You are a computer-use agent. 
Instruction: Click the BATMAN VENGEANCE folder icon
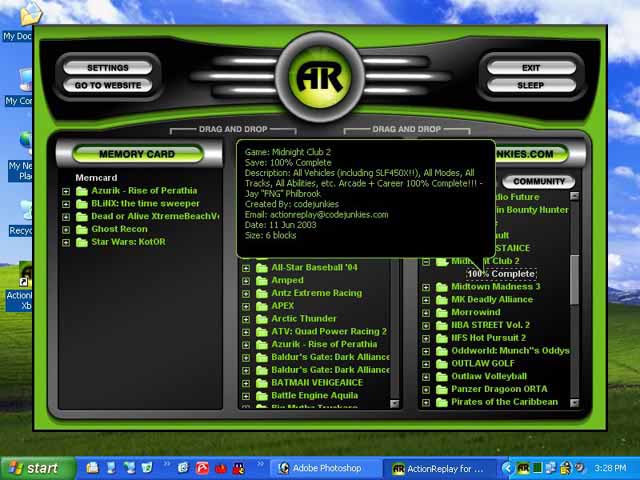tap(262, 383)
